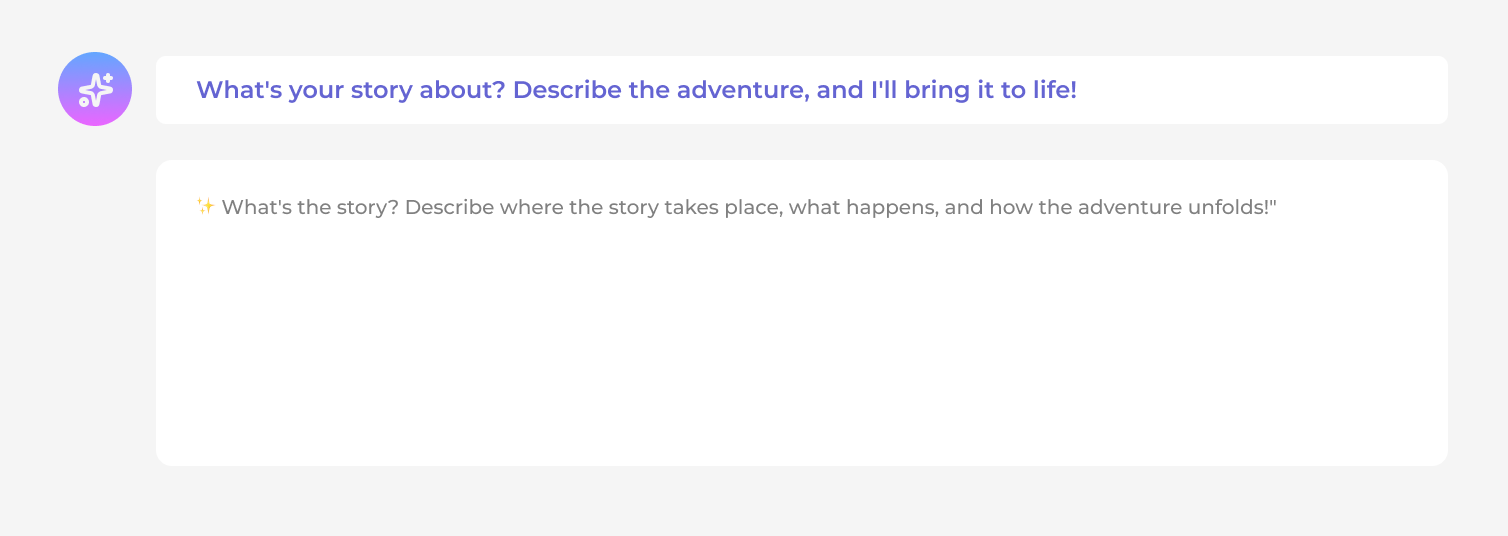
Task: Place cursor in the center of the story box
Action: tap(801, 313)
